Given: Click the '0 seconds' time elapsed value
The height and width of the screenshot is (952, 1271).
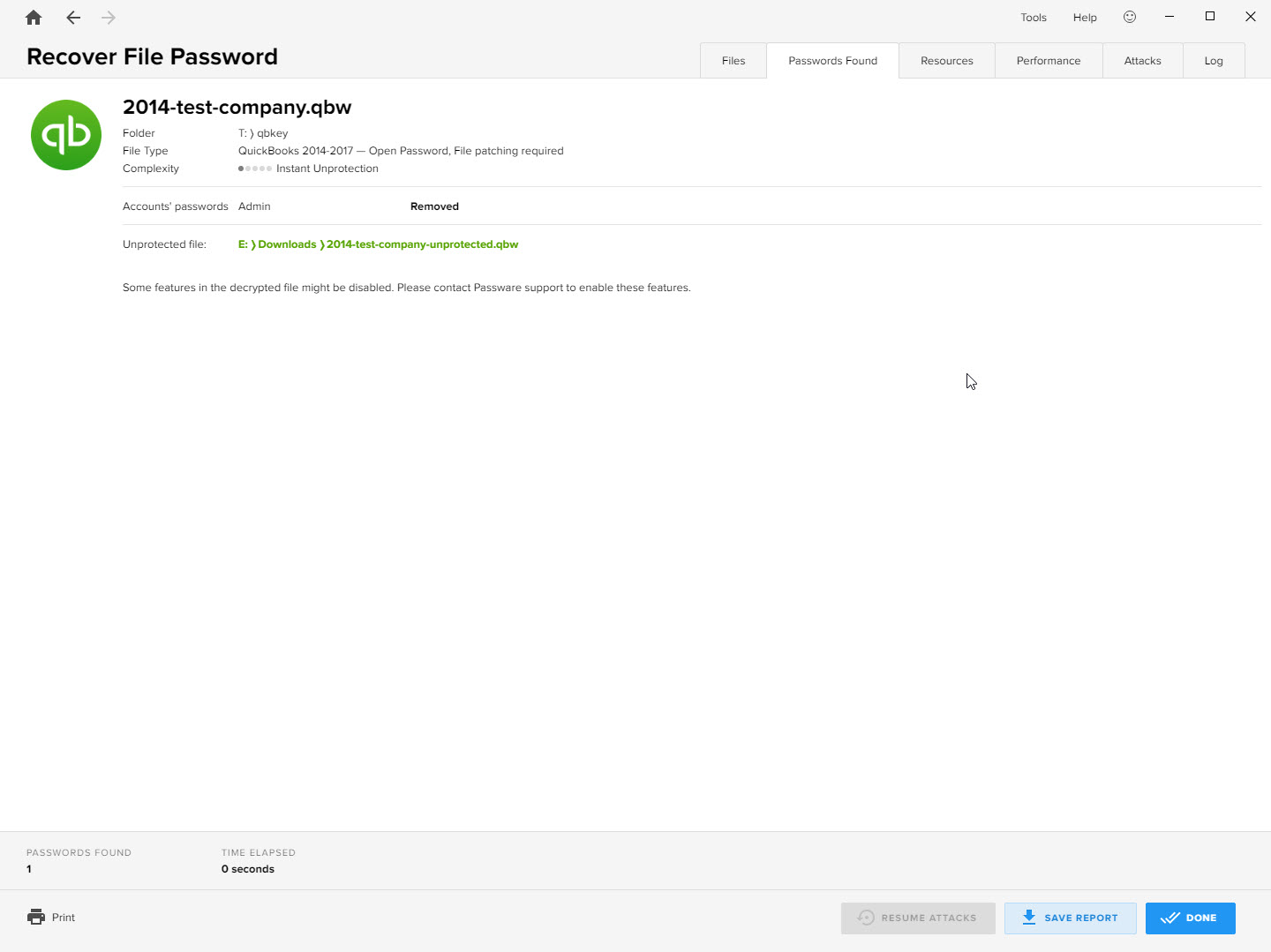Looking at the screenshot, I should 248,869.
